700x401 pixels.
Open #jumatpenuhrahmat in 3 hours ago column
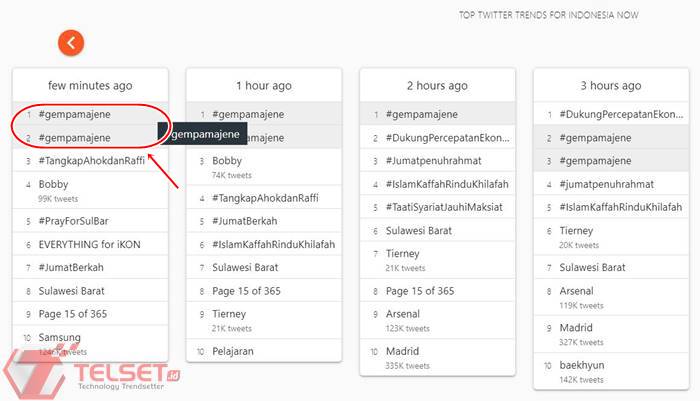(x=606, y=184)
